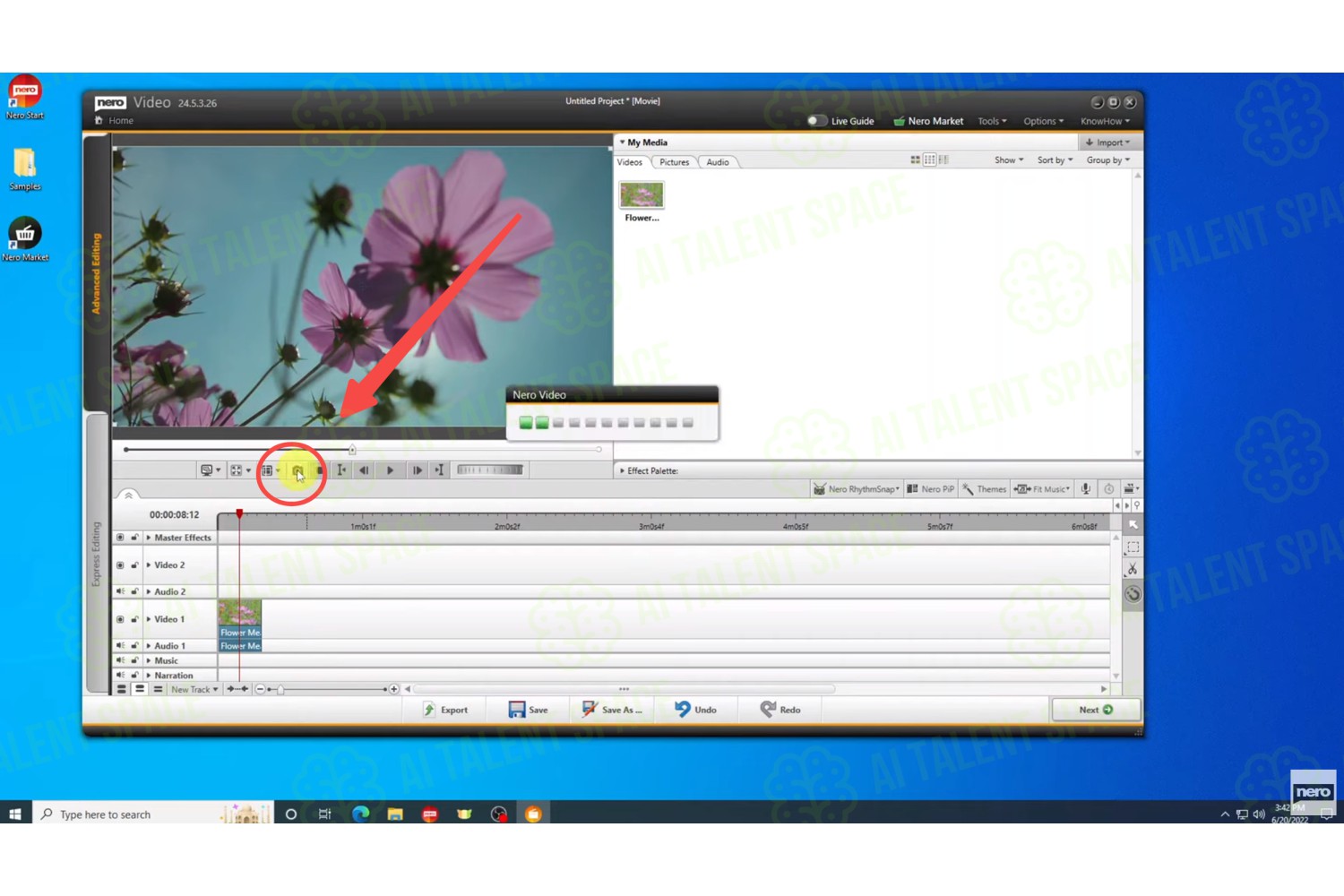1344x896 pixels.
Task: Expand the Audio 1 track
Action: (149, 646)
